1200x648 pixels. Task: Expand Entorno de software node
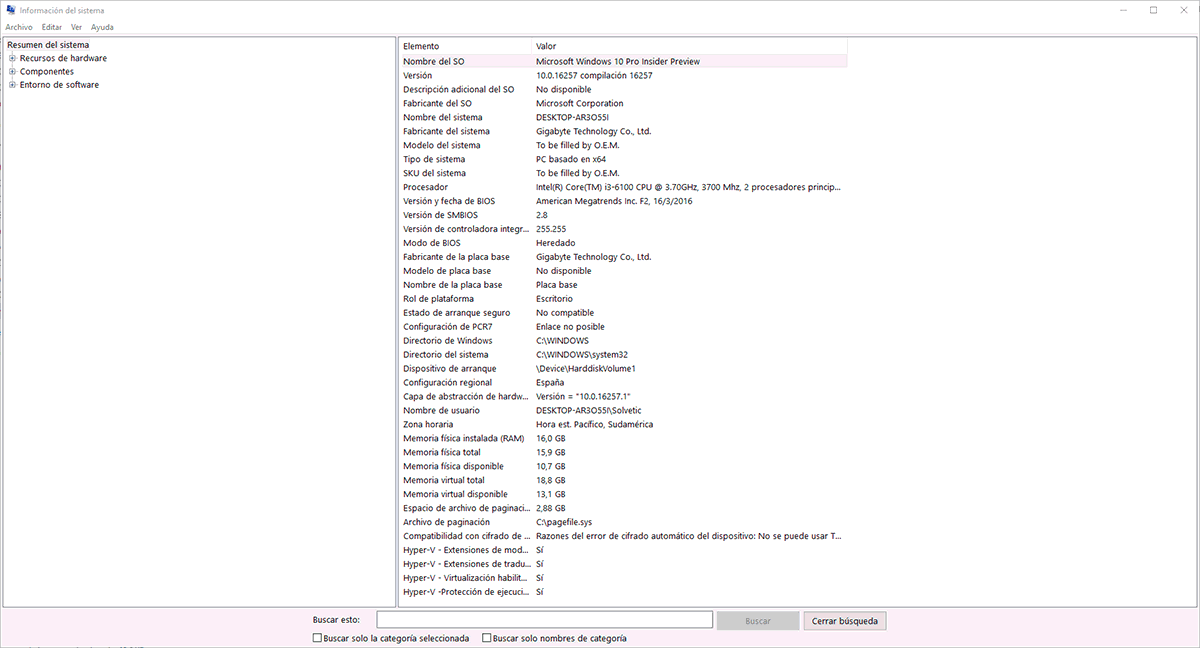point(12,85)
